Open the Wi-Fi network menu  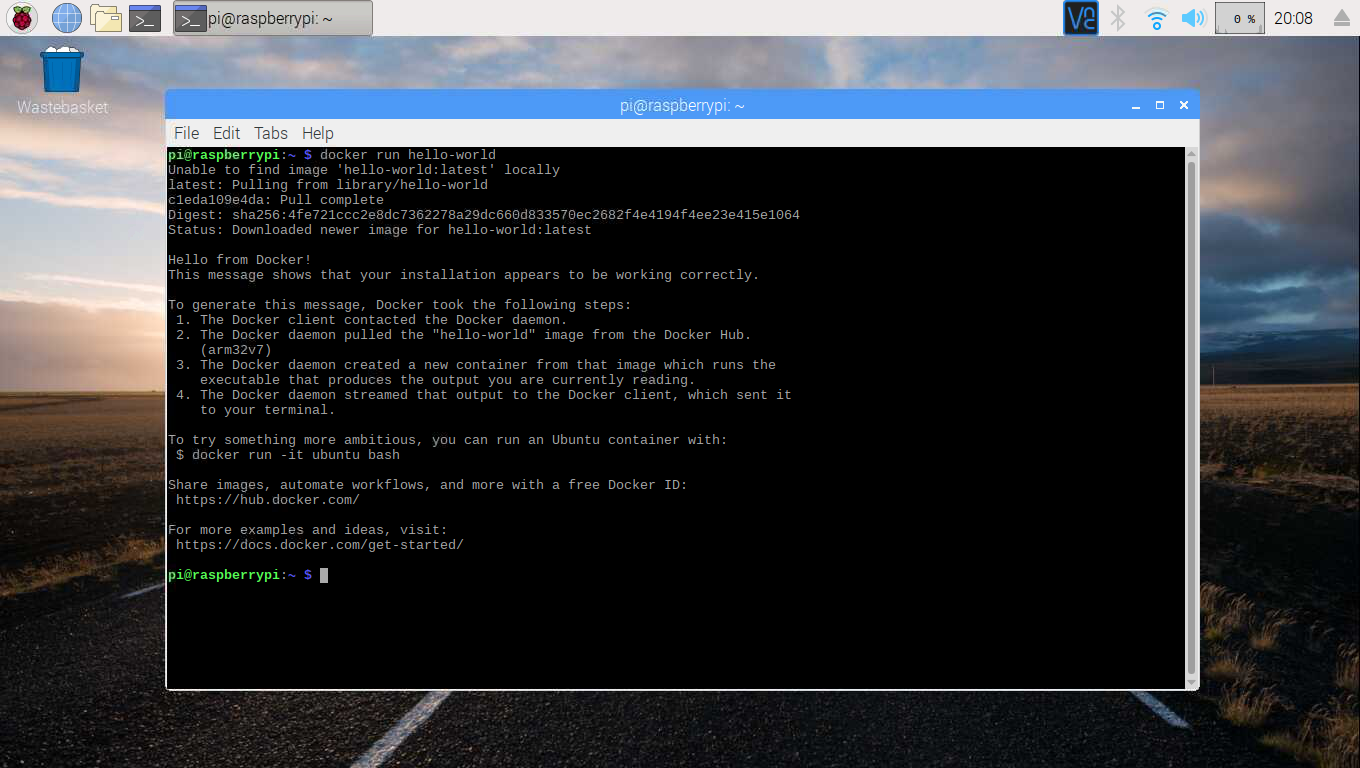coord(1157,18)
